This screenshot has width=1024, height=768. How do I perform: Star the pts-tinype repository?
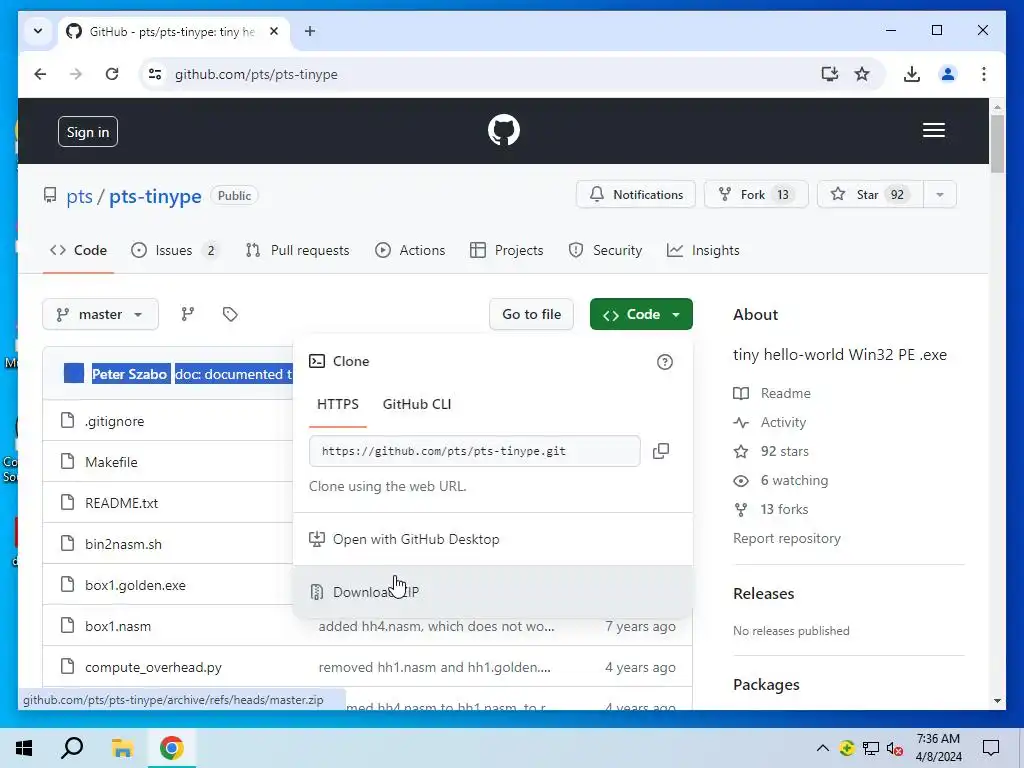point(870,195)
